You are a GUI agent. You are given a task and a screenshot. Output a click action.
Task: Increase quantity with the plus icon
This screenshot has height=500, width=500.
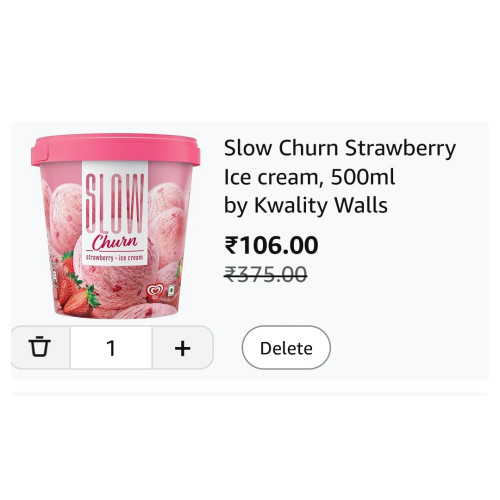(x=182, y=348)
